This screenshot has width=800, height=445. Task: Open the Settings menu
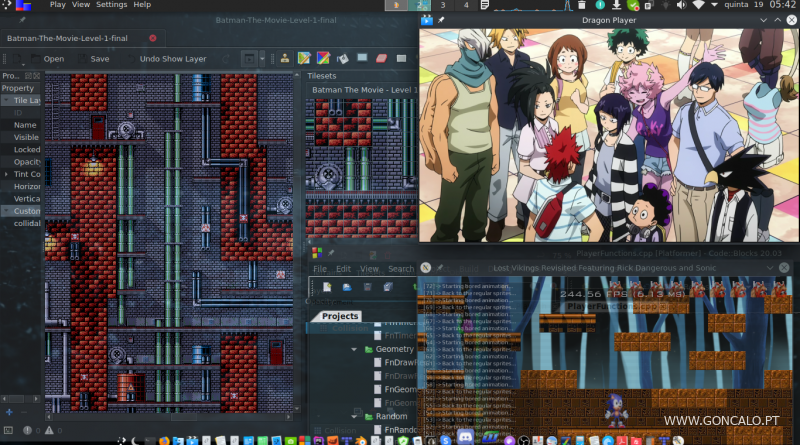(x=112, y=5)
